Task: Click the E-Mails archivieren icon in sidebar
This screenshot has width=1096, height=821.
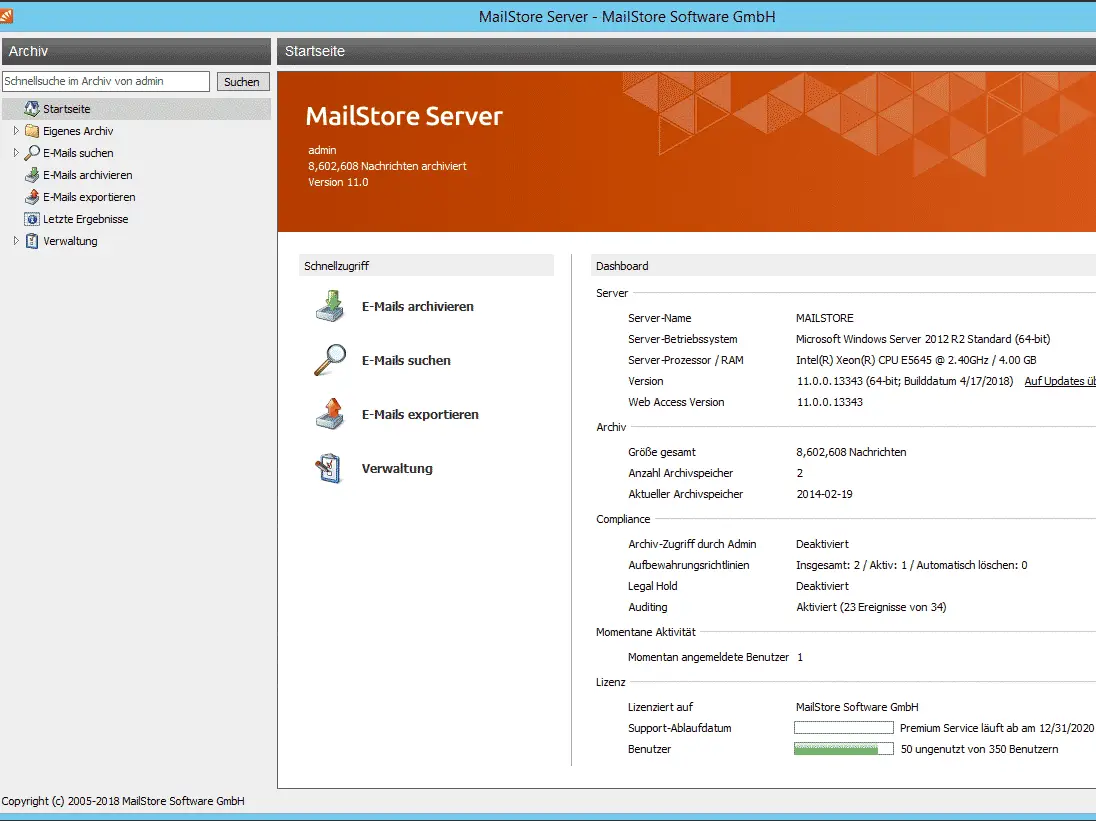Action: [31, 175]
